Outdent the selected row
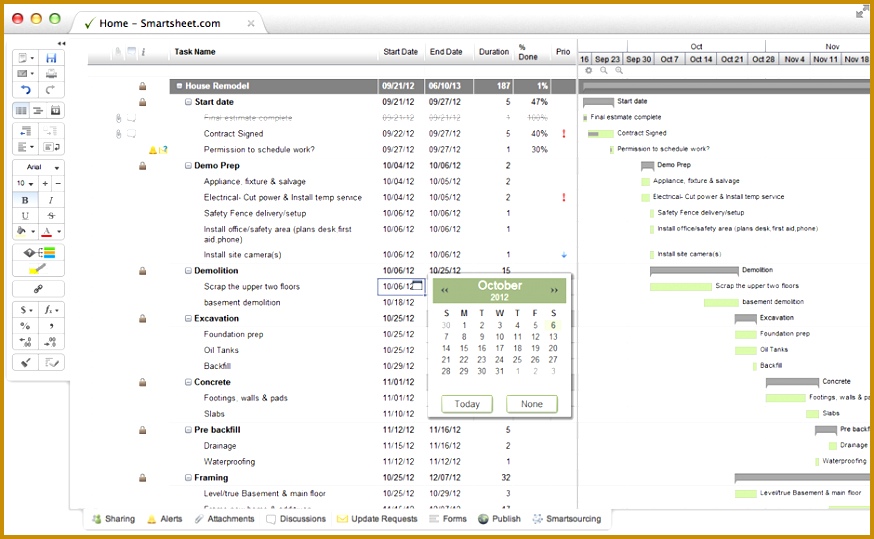Image resolution: width=874 pixels, height=539 pixels. 26,131
